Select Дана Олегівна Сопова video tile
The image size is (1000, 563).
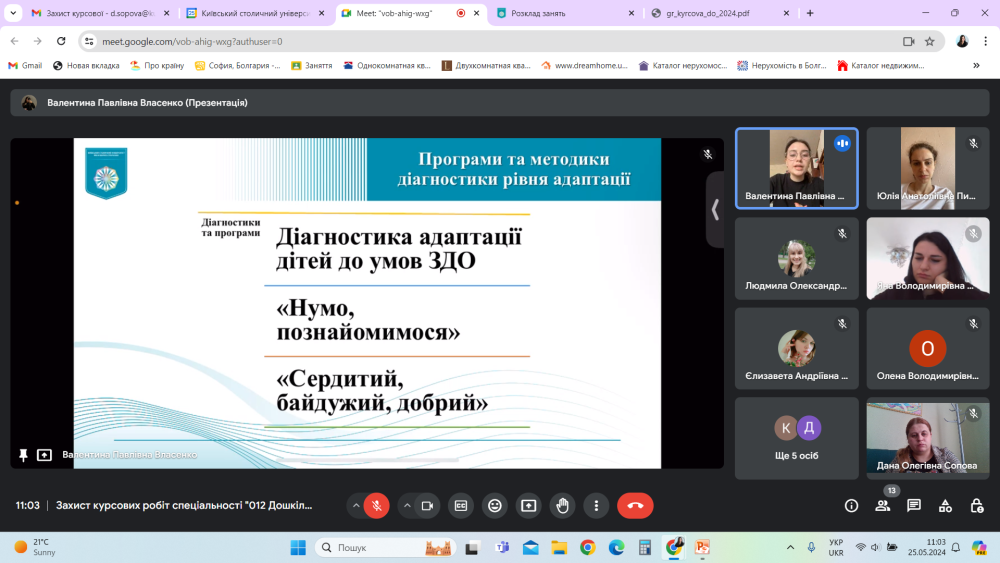[927, 438]
